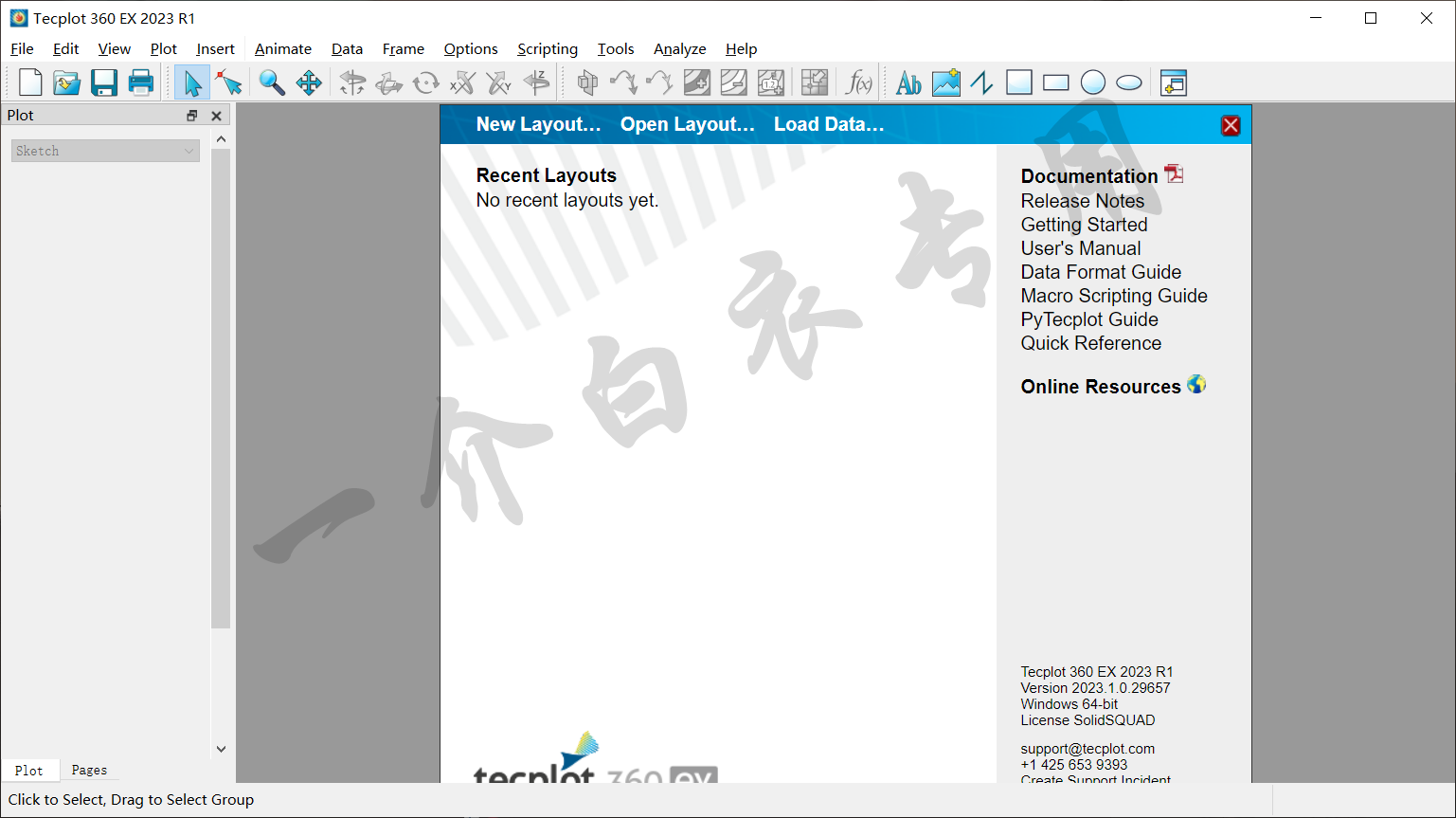Click the Slice tool cube icon
The image size is (1456, 818).
[x=587, y=83]
